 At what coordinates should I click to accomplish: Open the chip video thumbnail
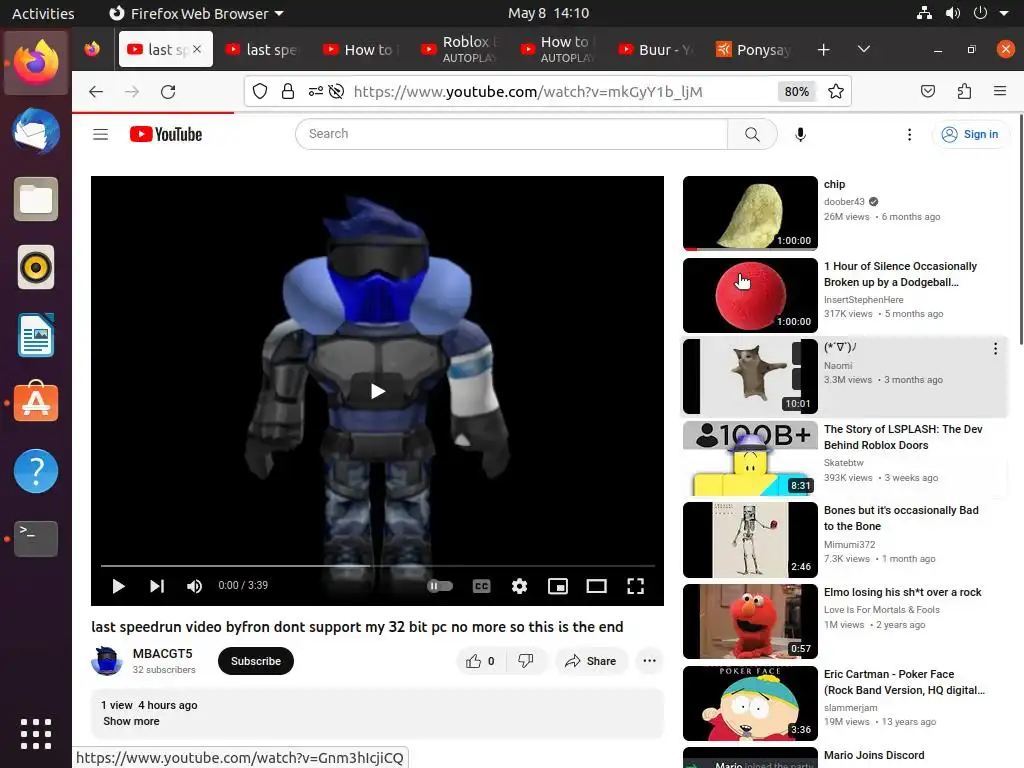(x=750, y=213)
